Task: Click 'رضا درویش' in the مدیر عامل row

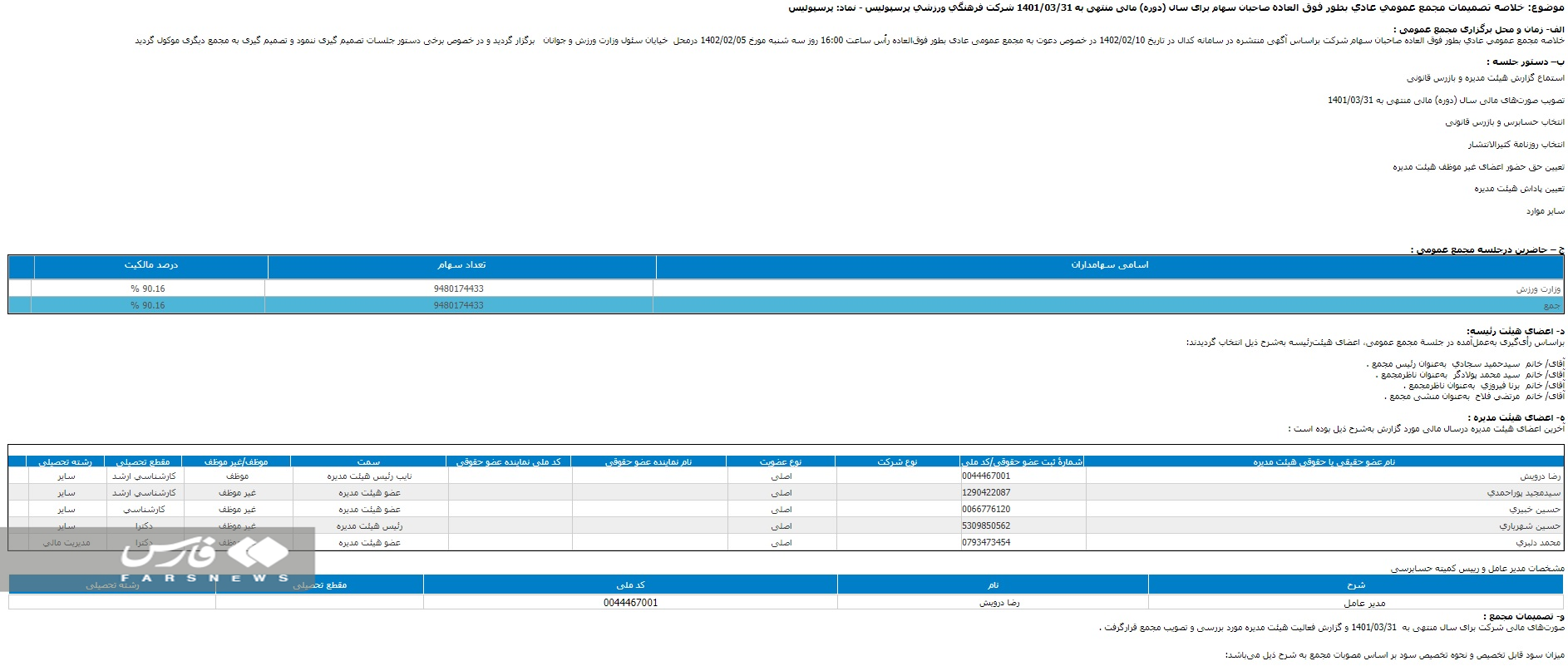Action: [x=998, y=603]
